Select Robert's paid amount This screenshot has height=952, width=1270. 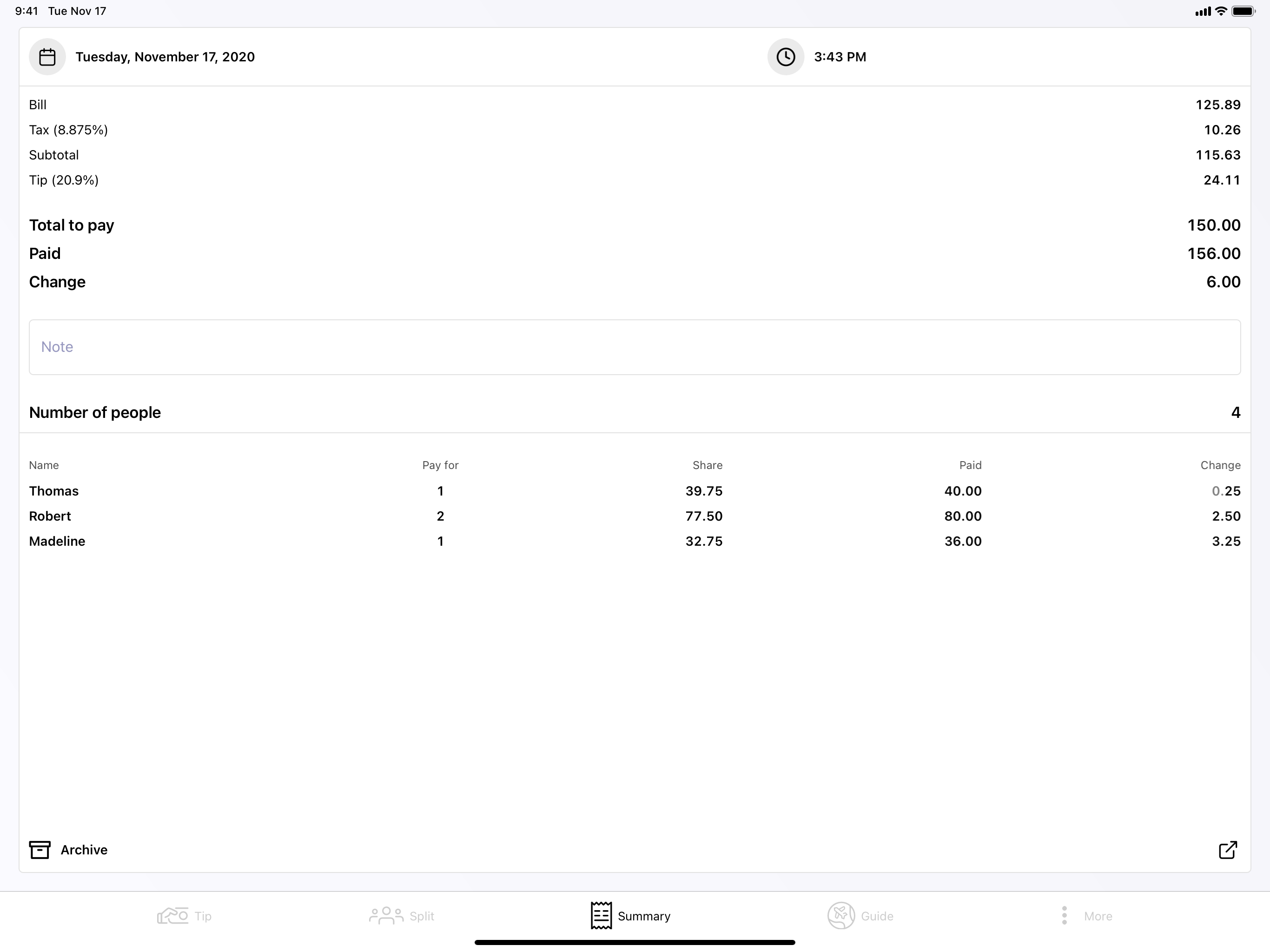coord(963,516)
